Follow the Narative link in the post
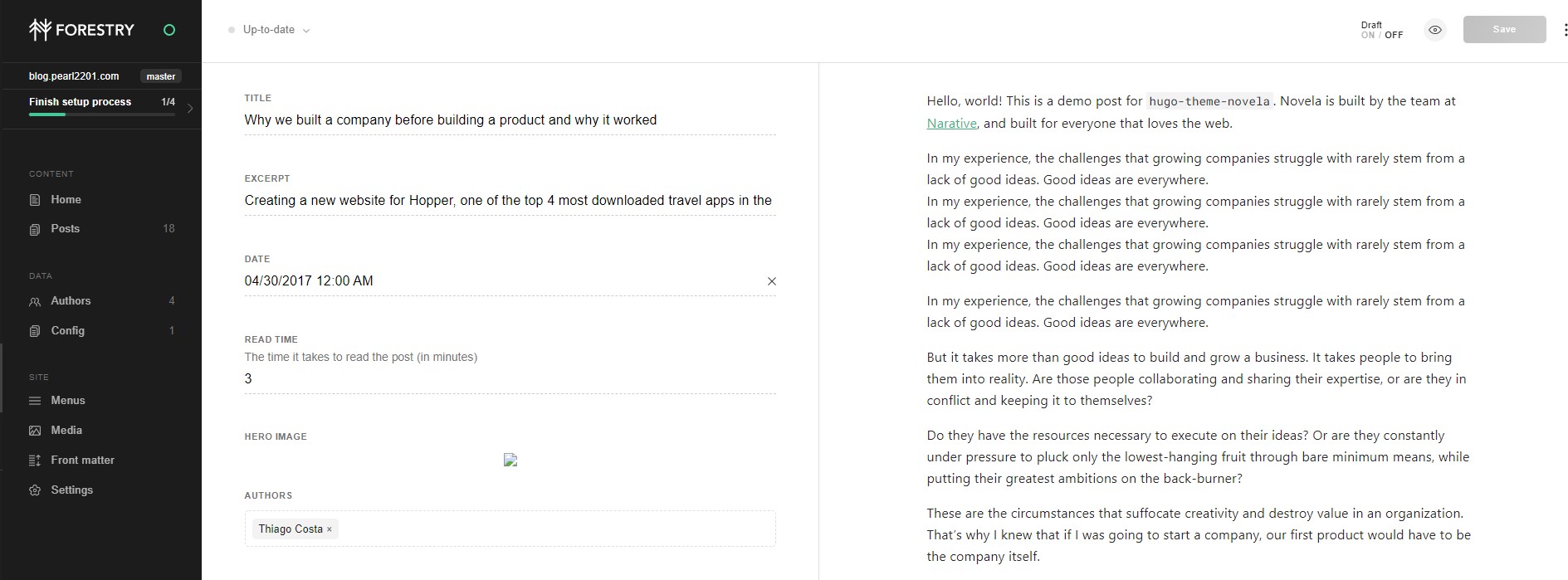The height and width of the screenshot is (580, 1568). coord(951,124)
